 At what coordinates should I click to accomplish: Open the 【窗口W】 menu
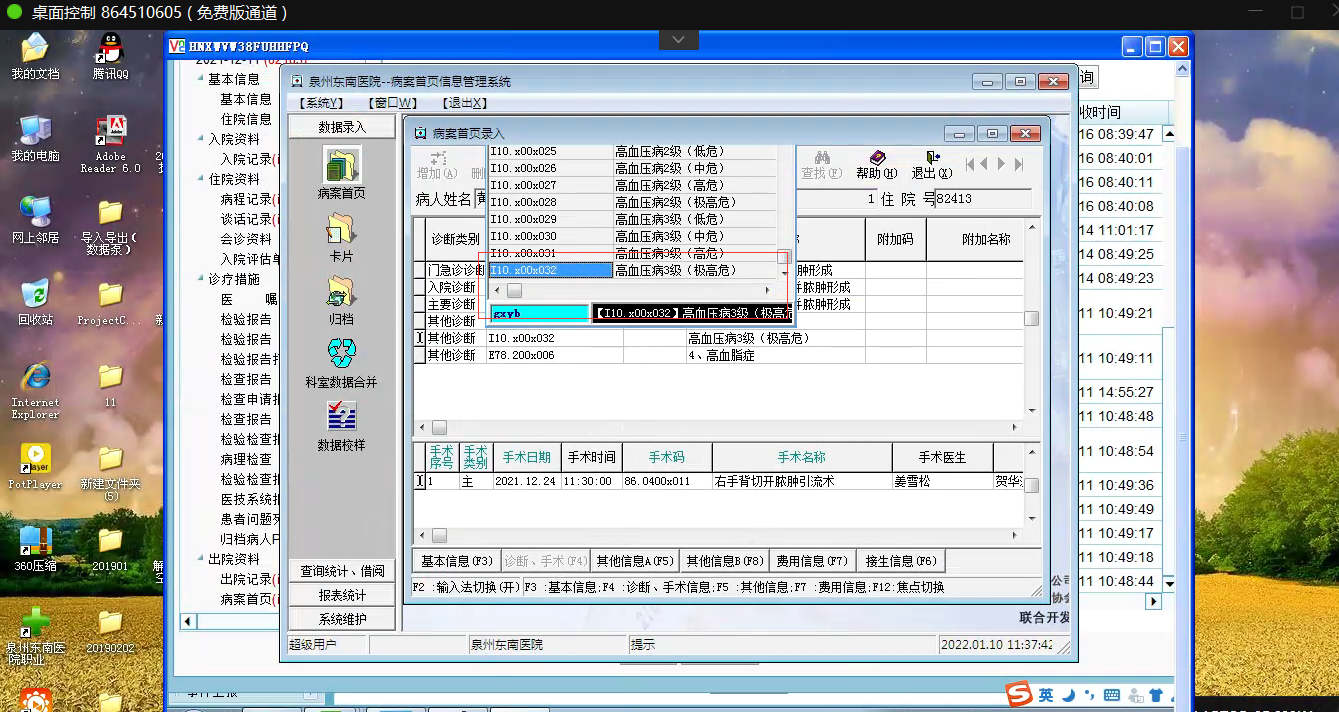point(391,103)
